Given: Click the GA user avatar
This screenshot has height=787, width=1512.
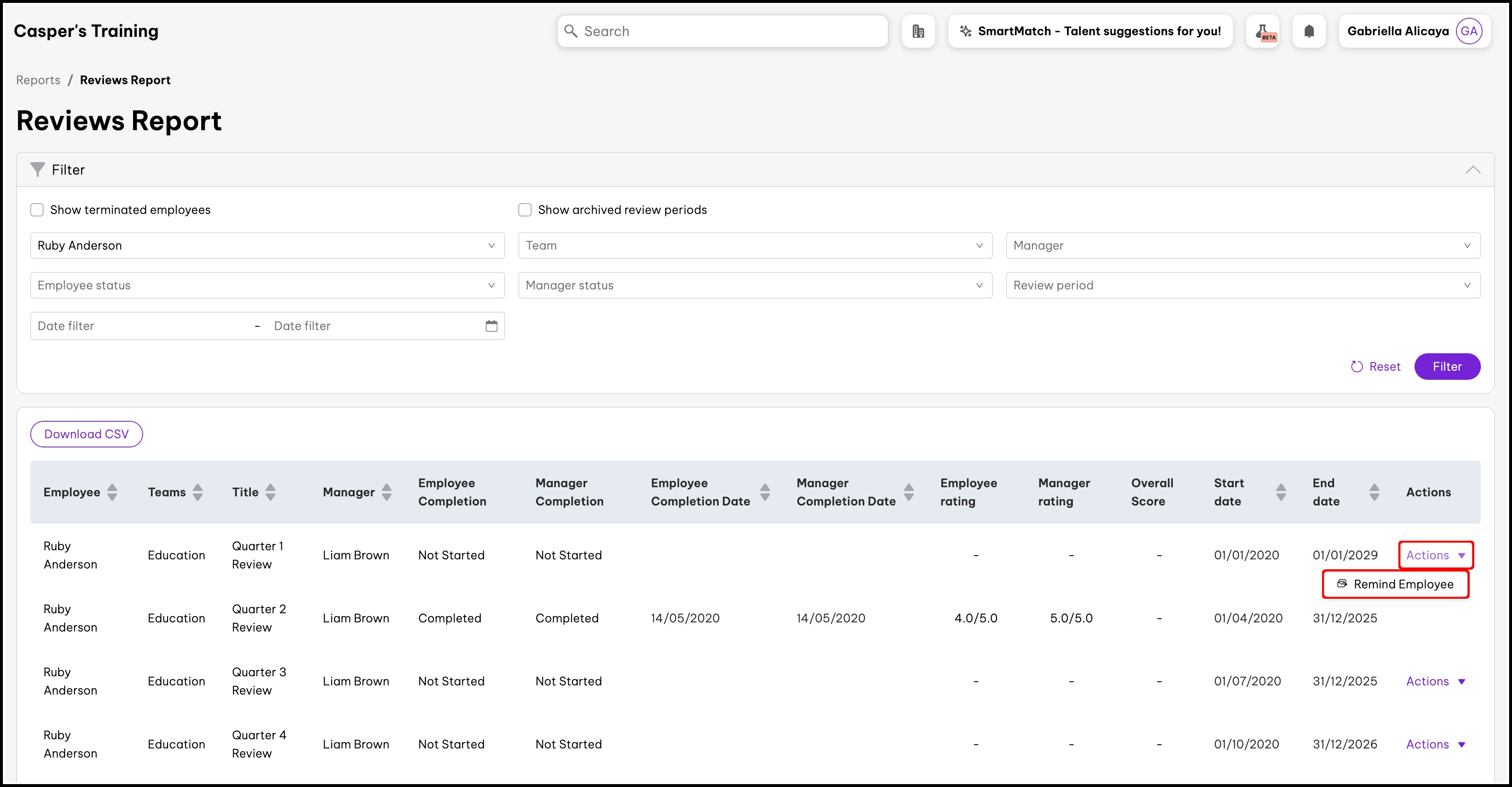Looking at the screenshot, I should [x=1468, y=31].
